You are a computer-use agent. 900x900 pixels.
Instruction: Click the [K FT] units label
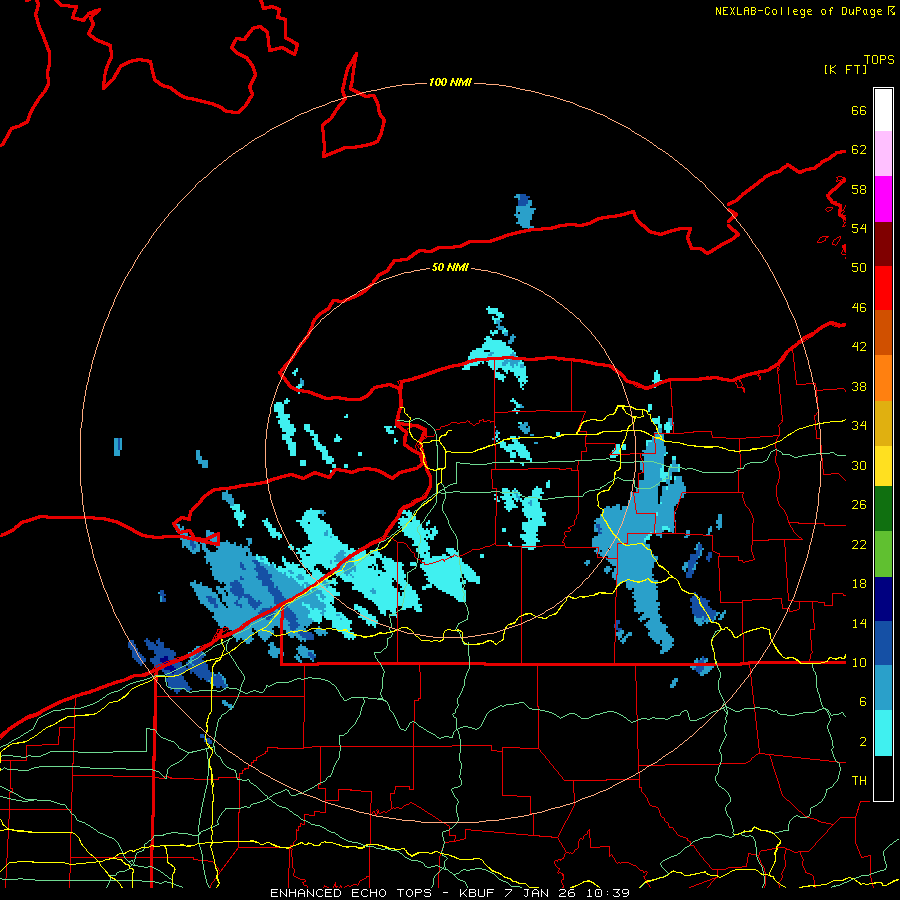tap(845, 69)
